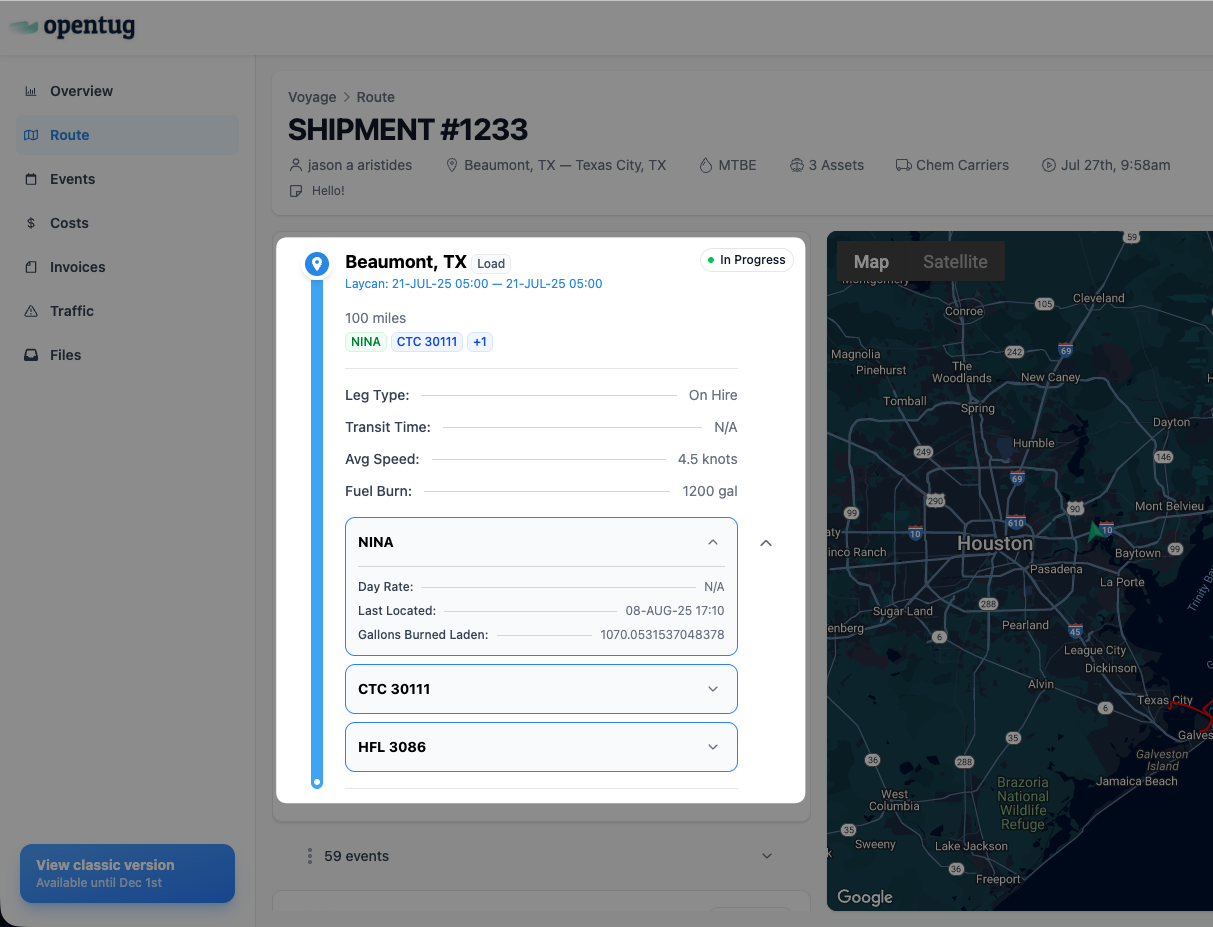This screenshot has width=1213, height=927.
Task: Click the On Hire leg type value
Action: (713, 395)
